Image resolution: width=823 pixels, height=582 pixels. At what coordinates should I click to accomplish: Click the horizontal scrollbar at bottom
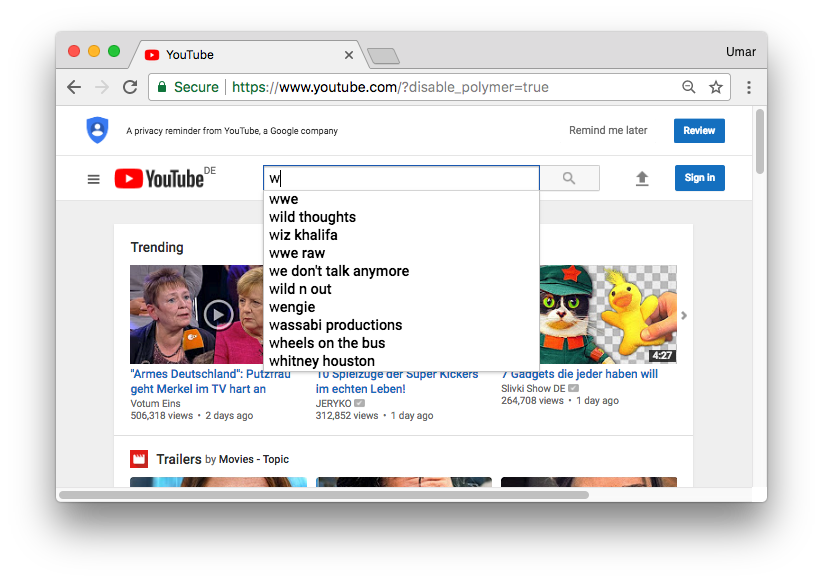[x=324, y=495]
